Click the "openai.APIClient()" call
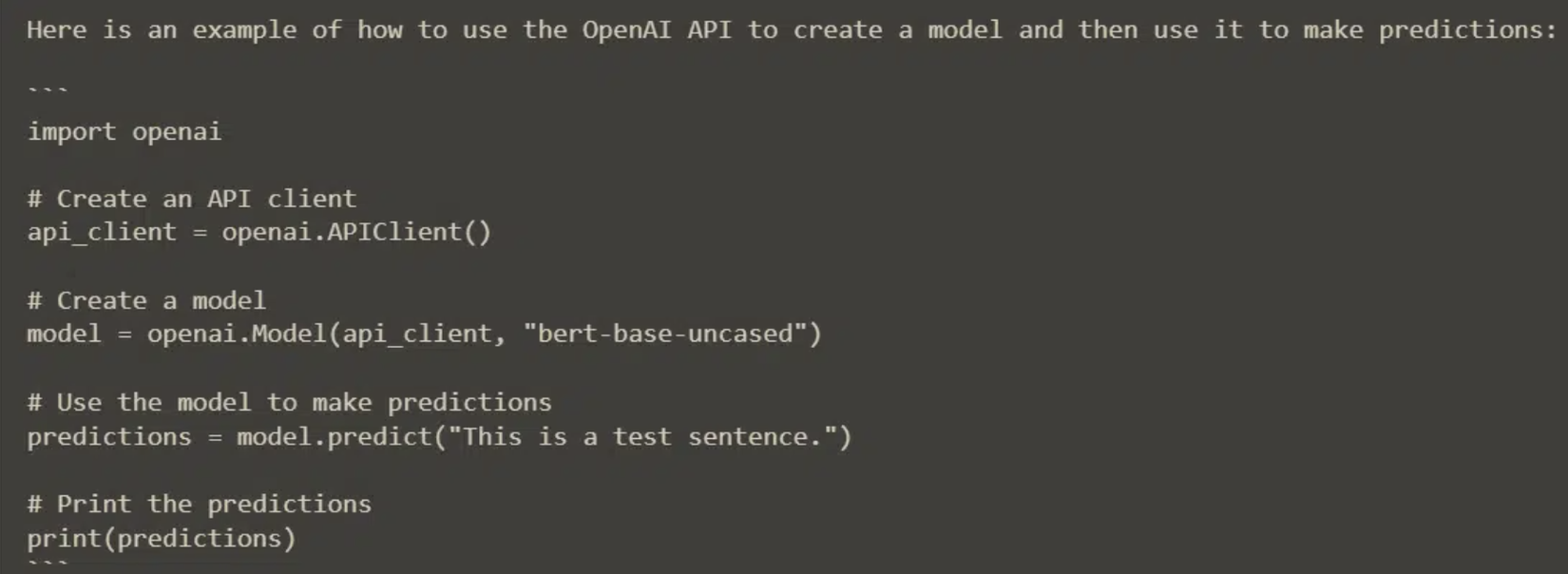The image size is (1568, 574). click(x=356, y=232)
